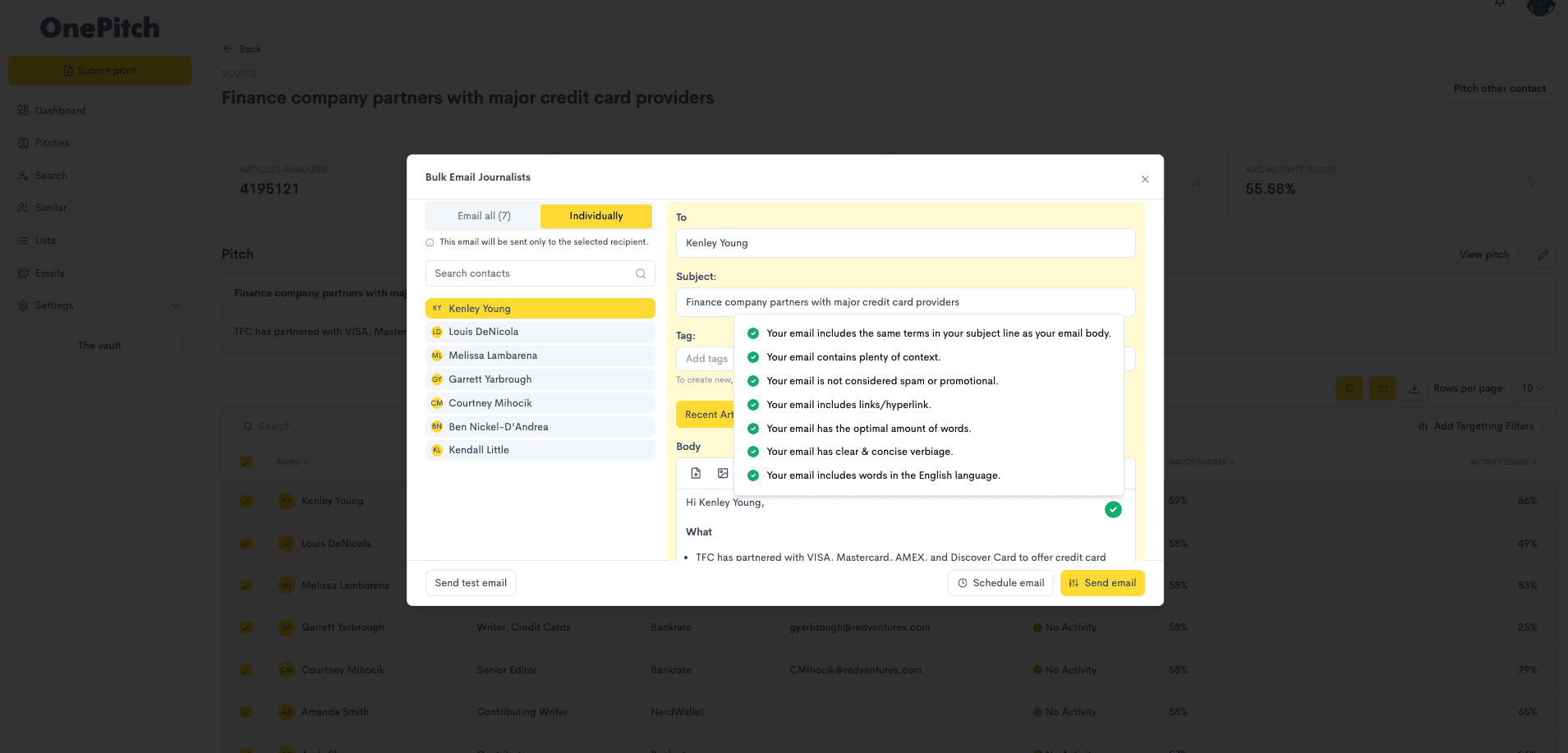Toggle checkbox for Kenley Young row
Screen dimensions: 1568x753
(x=246, y=501)
